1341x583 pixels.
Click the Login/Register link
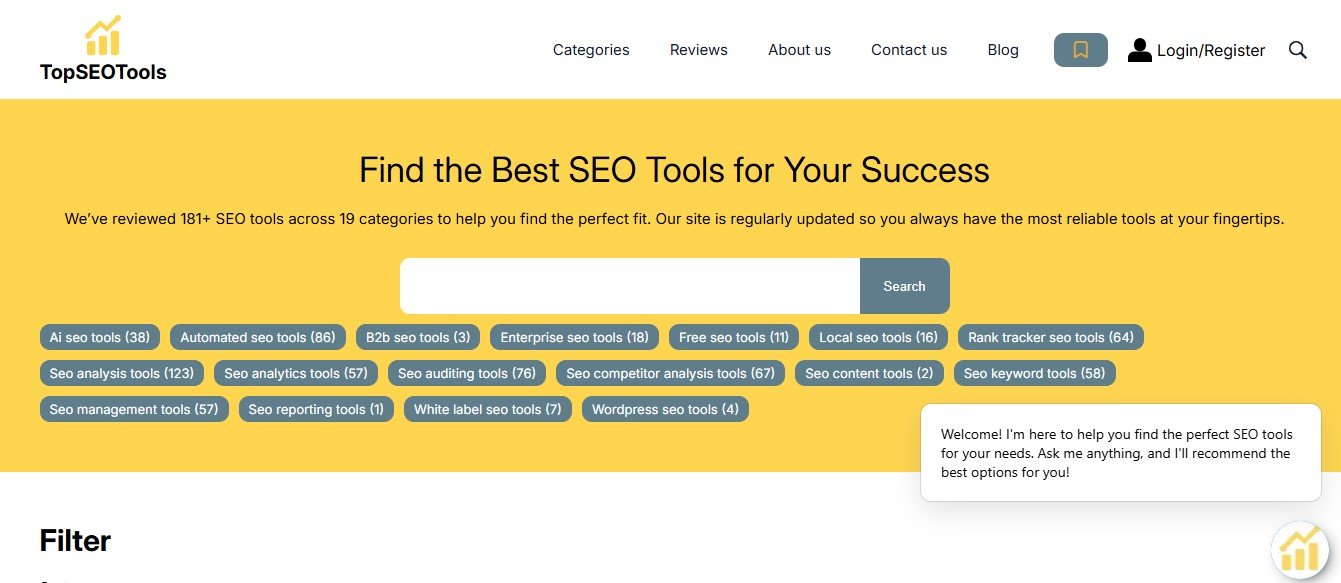tap(1210, 50)
